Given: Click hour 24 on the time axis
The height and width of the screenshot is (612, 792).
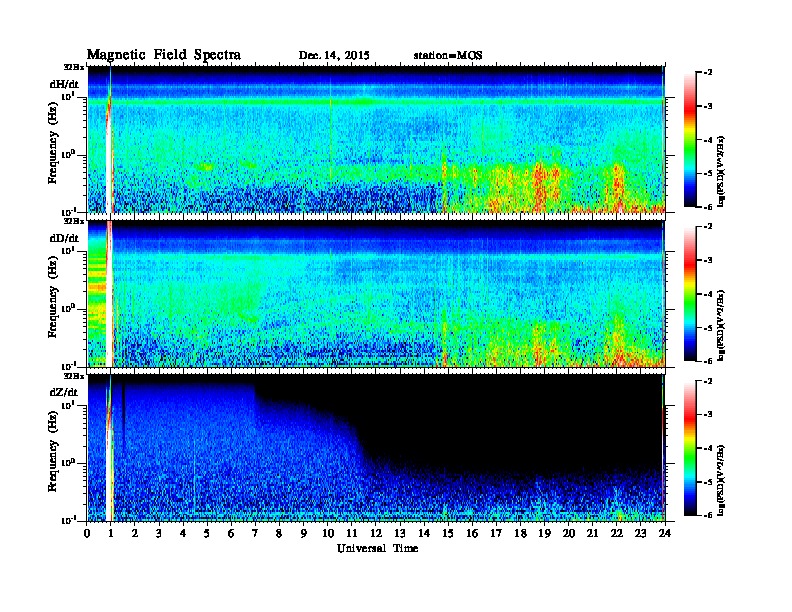Looking at the screenshot, I should [x=665, y=533].
